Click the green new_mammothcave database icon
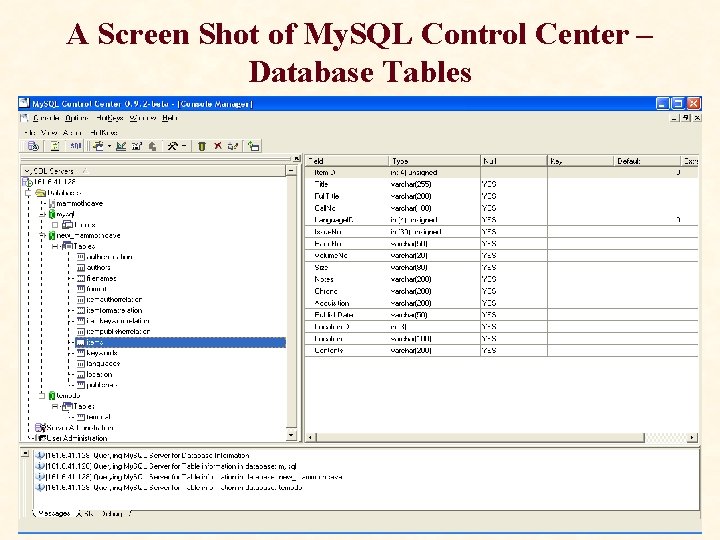The height and width of the screenshot is (540, 720). [52, 236]
